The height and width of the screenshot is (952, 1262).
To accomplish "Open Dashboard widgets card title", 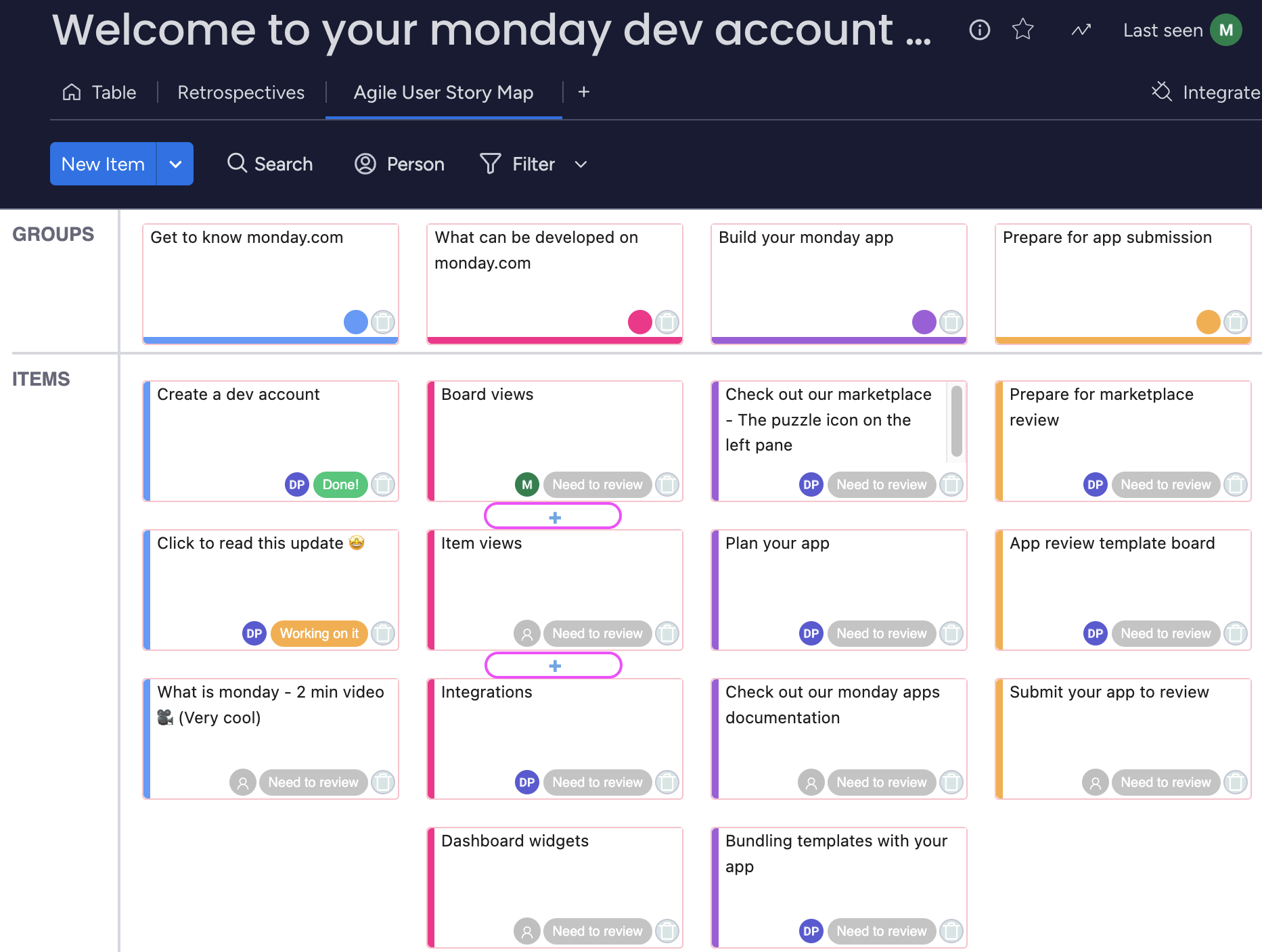I will (x=515, y=841).
